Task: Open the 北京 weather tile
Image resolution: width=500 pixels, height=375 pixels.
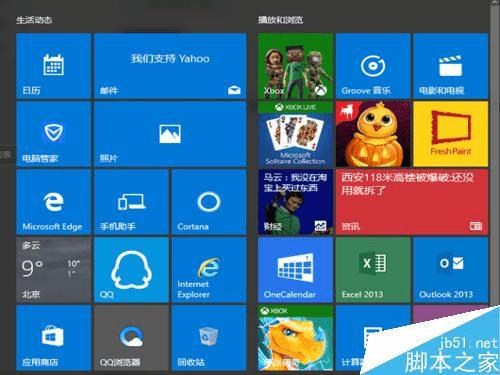Action: coord(53,270)
